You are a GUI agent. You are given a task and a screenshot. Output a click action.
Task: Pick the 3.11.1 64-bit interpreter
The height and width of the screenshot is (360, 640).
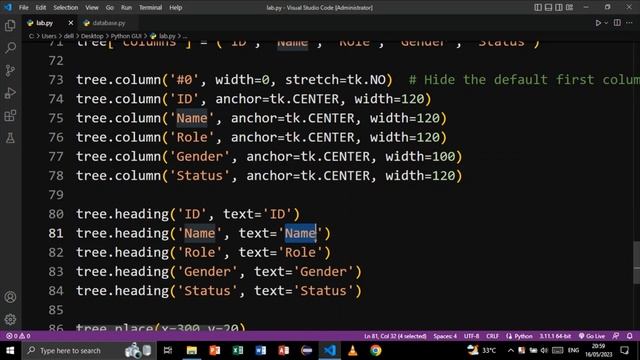(x=555, y=336)
